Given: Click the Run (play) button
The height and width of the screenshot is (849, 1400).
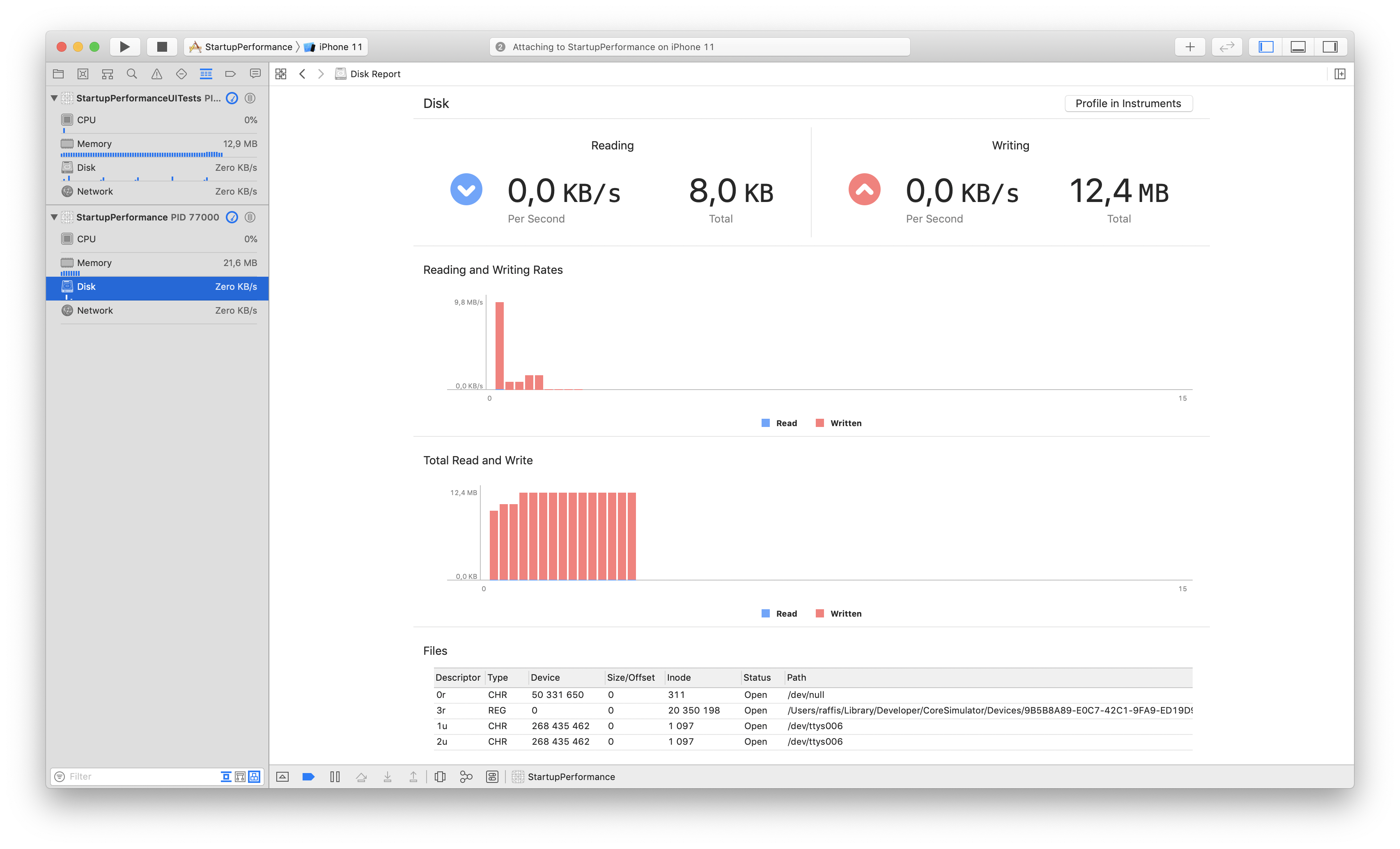Looking at the screenshot, I should pos(124,47).
